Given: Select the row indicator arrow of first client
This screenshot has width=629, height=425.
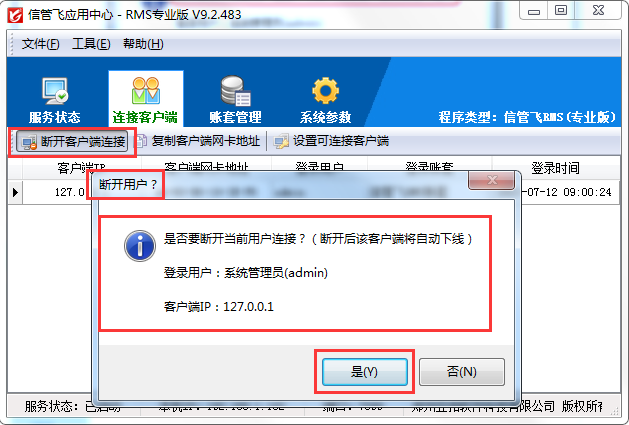Looking at the screenshot, I should (x=15, y=192).
